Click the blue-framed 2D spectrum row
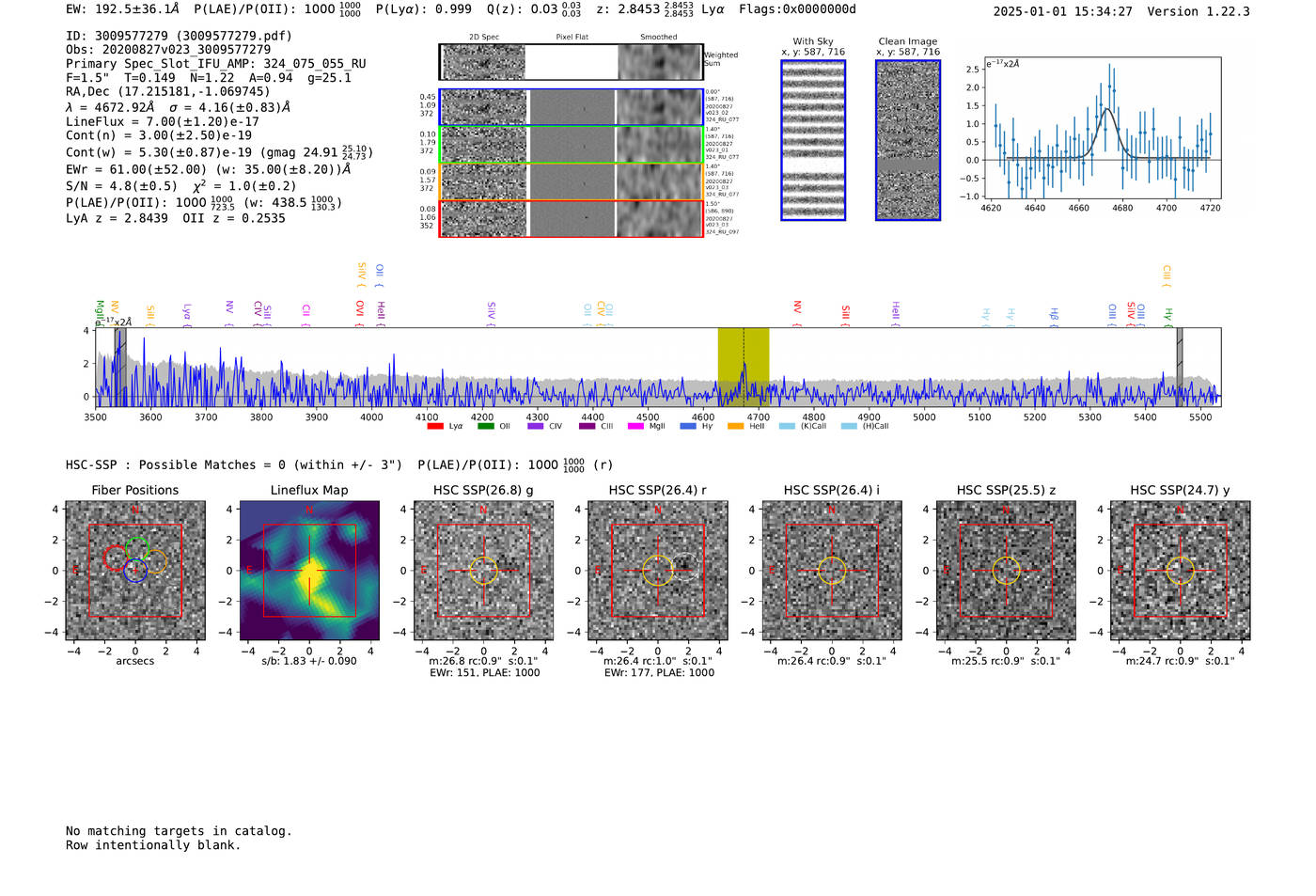1316x896 pixels. (x=572, y=107)
